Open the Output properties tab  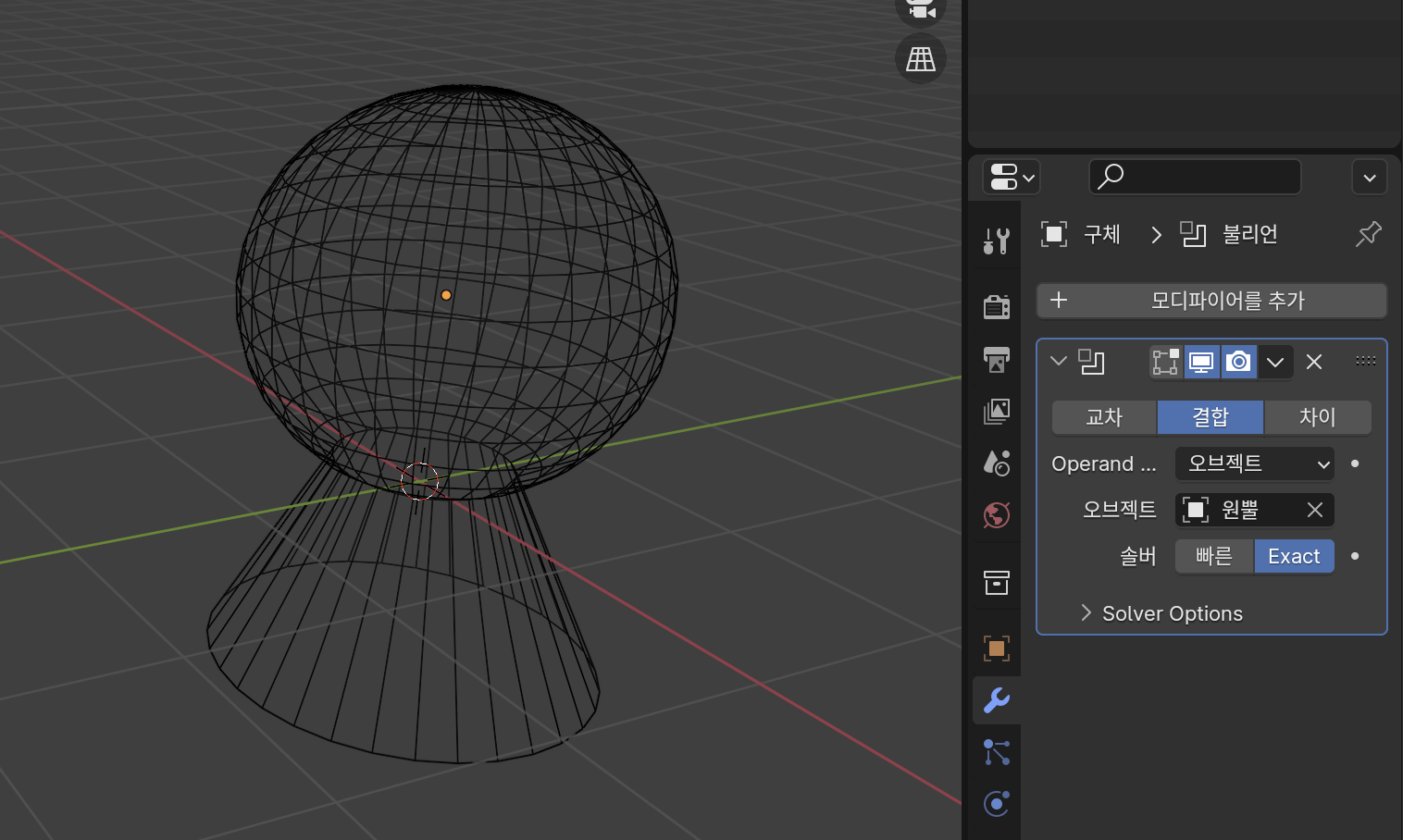pyautogui.click(x=997, y=359)
